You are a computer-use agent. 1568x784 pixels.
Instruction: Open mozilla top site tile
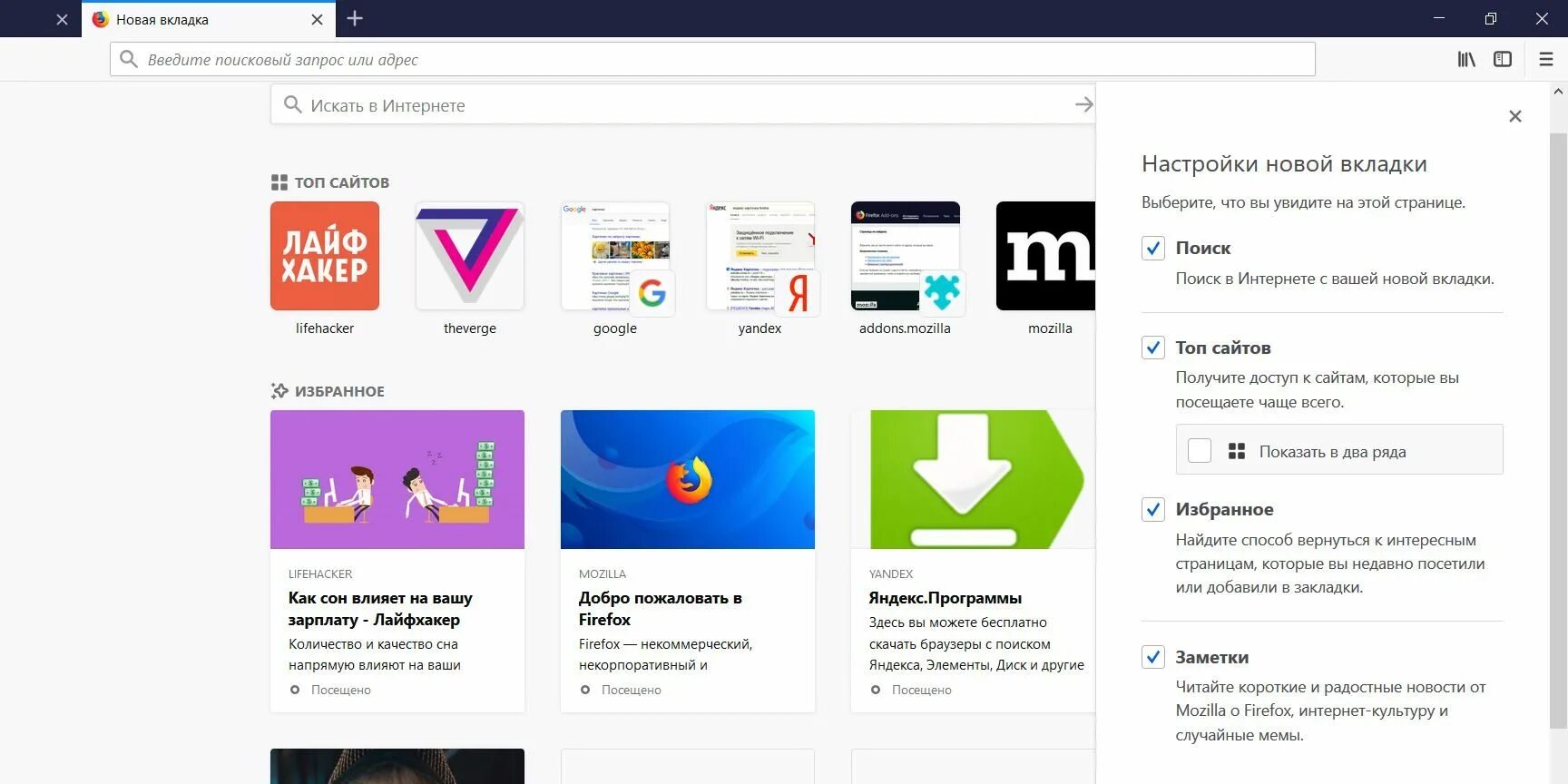1045,256
